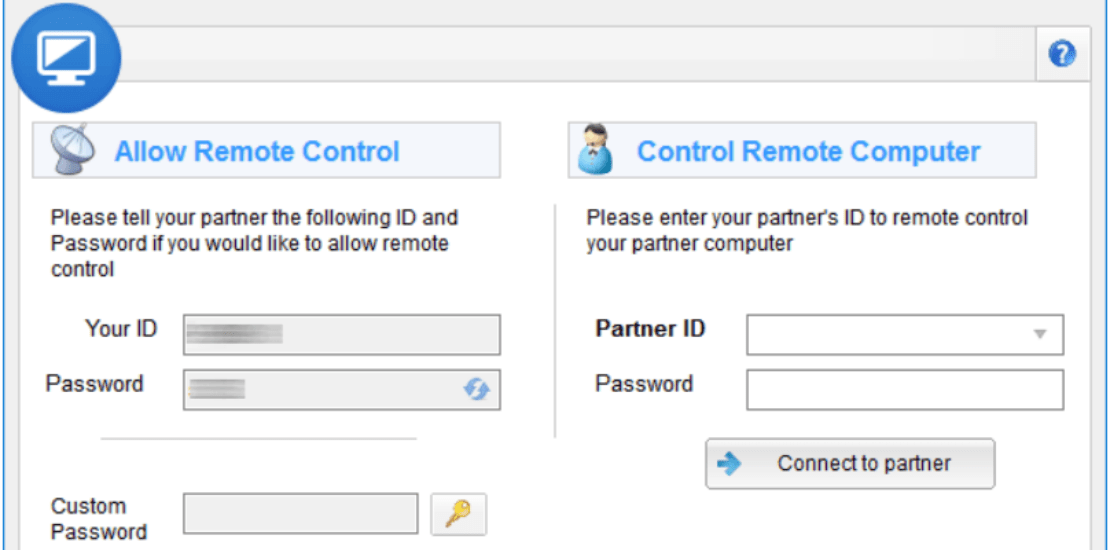Select the Your ID field

pyautogui.click(x=342, y=335)
